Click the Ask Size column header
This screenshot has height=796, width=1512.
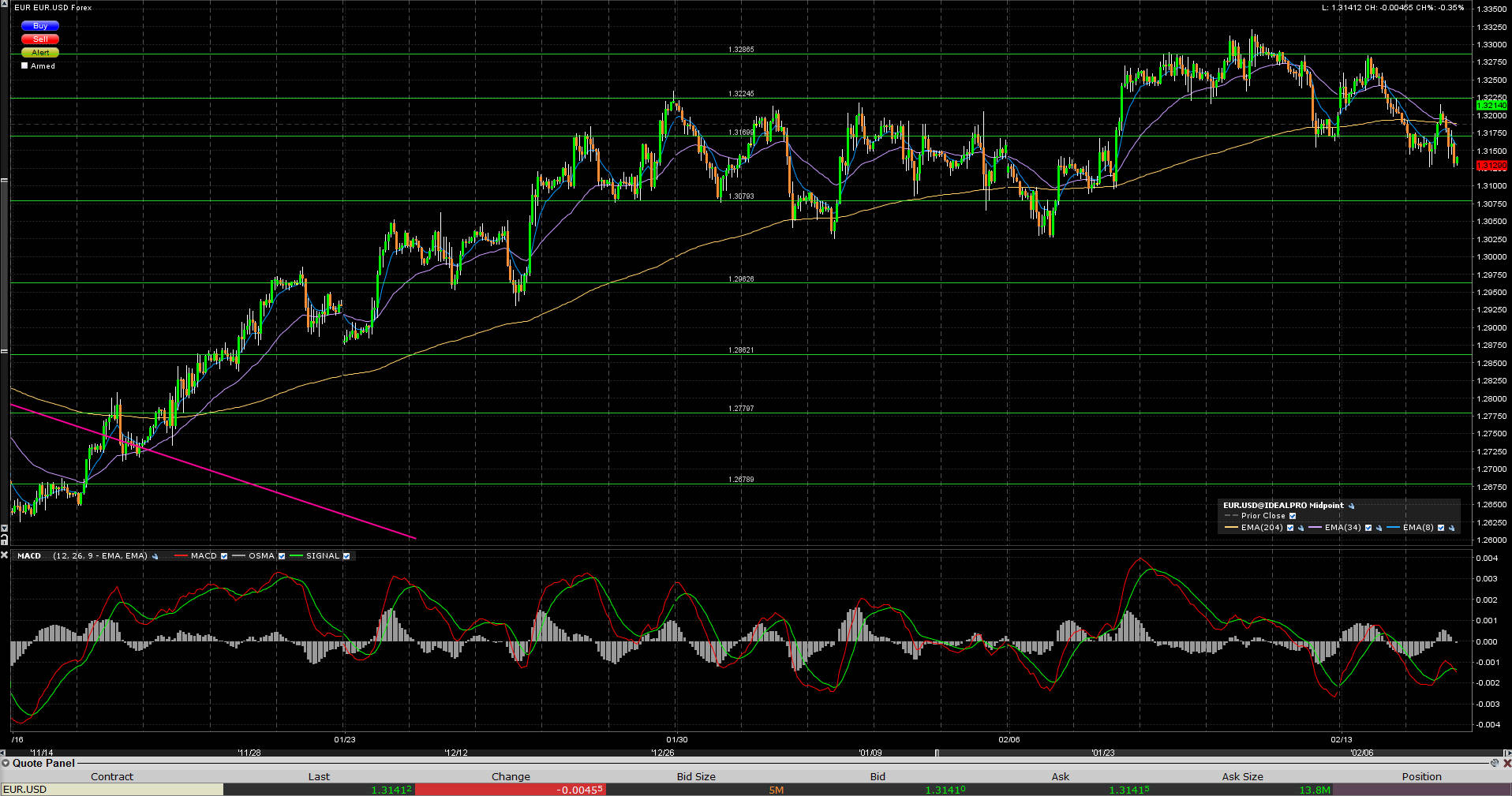[1243, 776]
